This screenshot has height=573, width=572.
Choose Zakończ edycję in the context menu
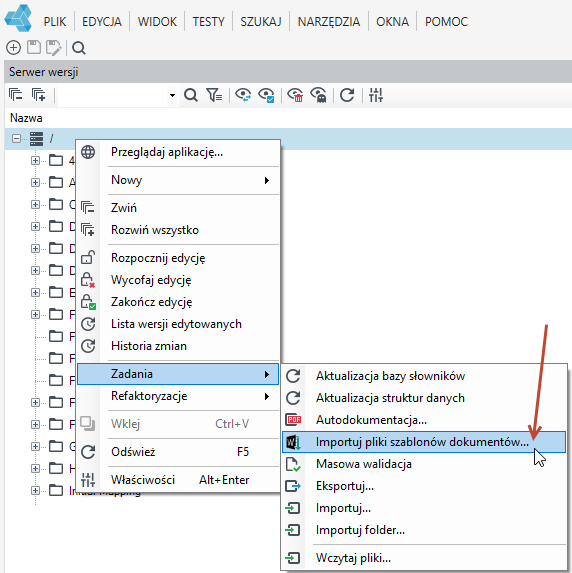coord(178,302)
